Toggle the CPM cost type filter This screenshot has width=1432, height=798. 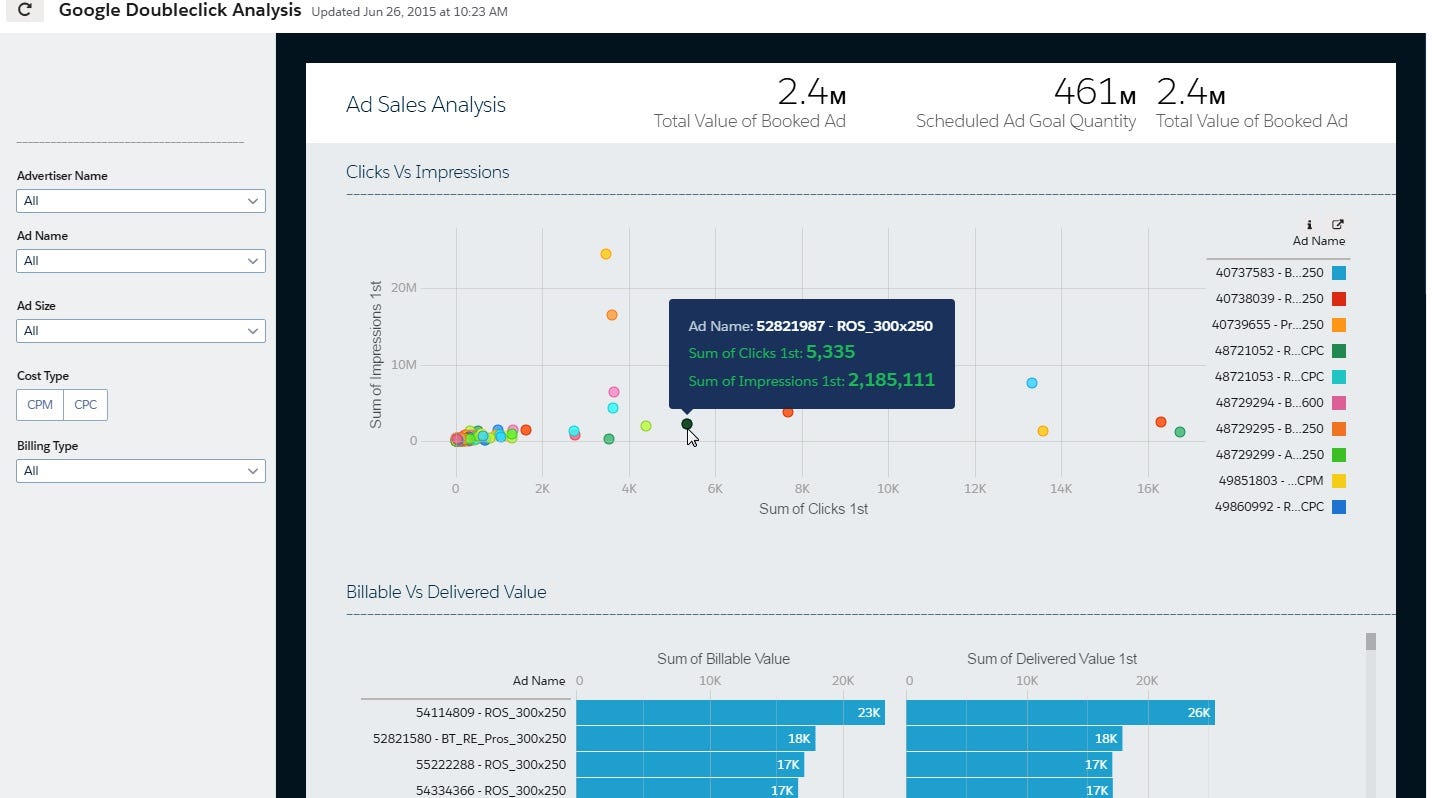40,405
